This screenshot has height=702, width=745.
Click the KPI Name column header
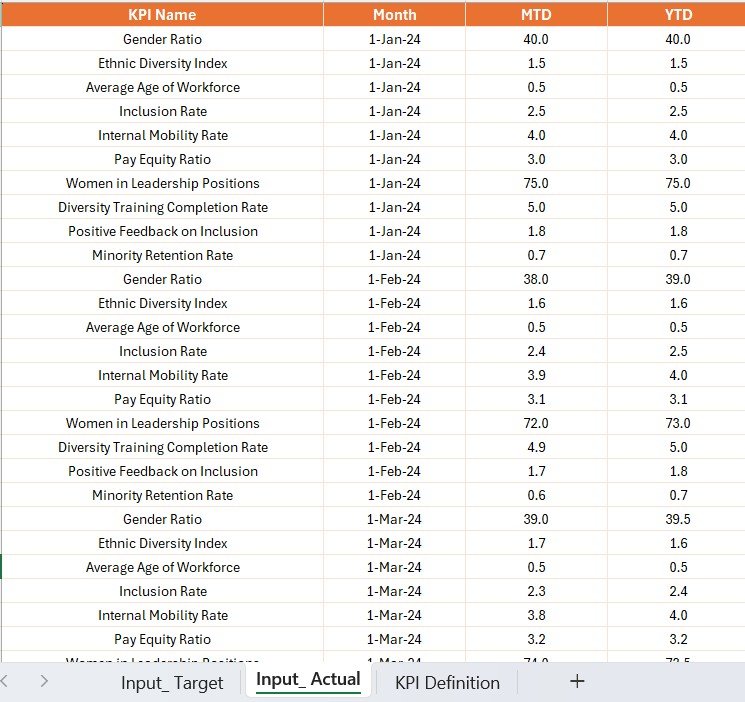tap(162, 15)
